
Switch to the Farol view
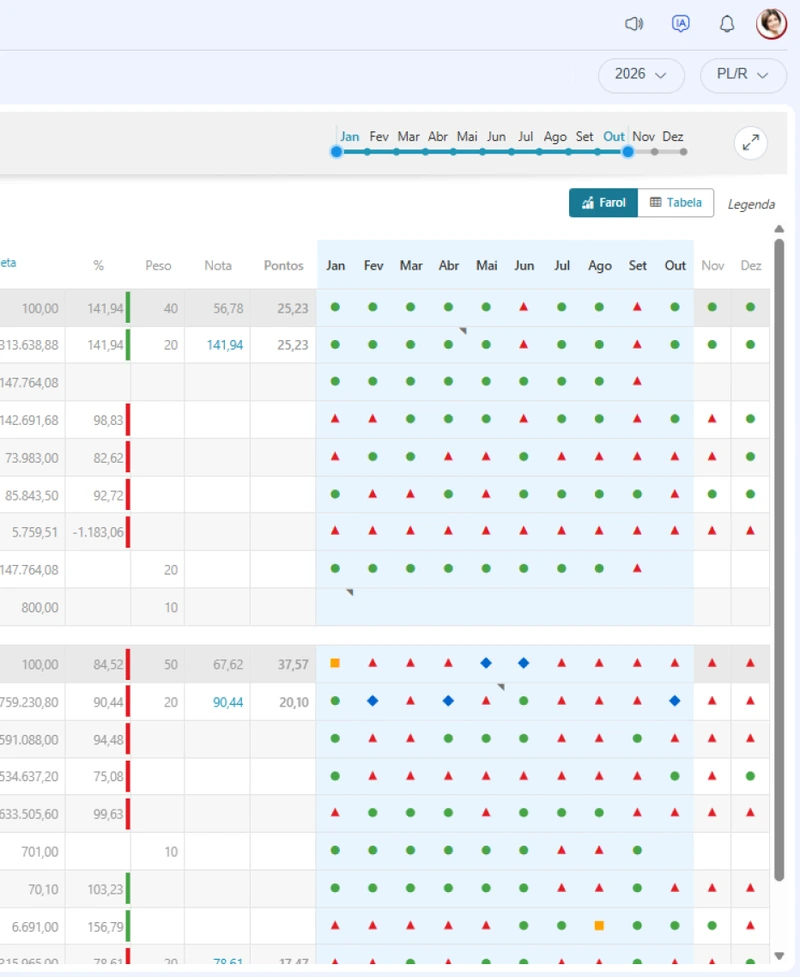(x=603, y=203)
